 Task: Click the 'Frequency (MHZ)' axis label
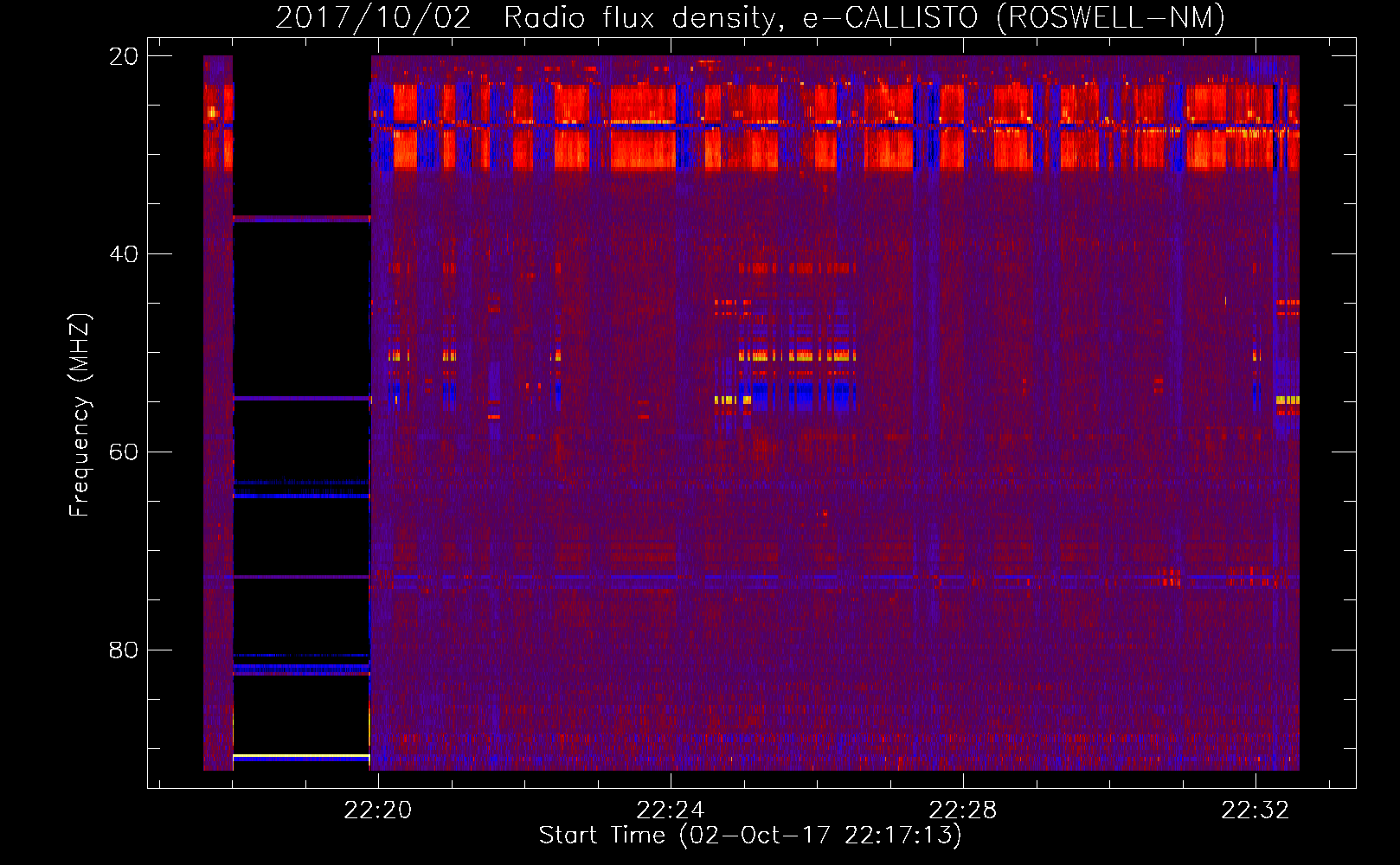(79, 415)
